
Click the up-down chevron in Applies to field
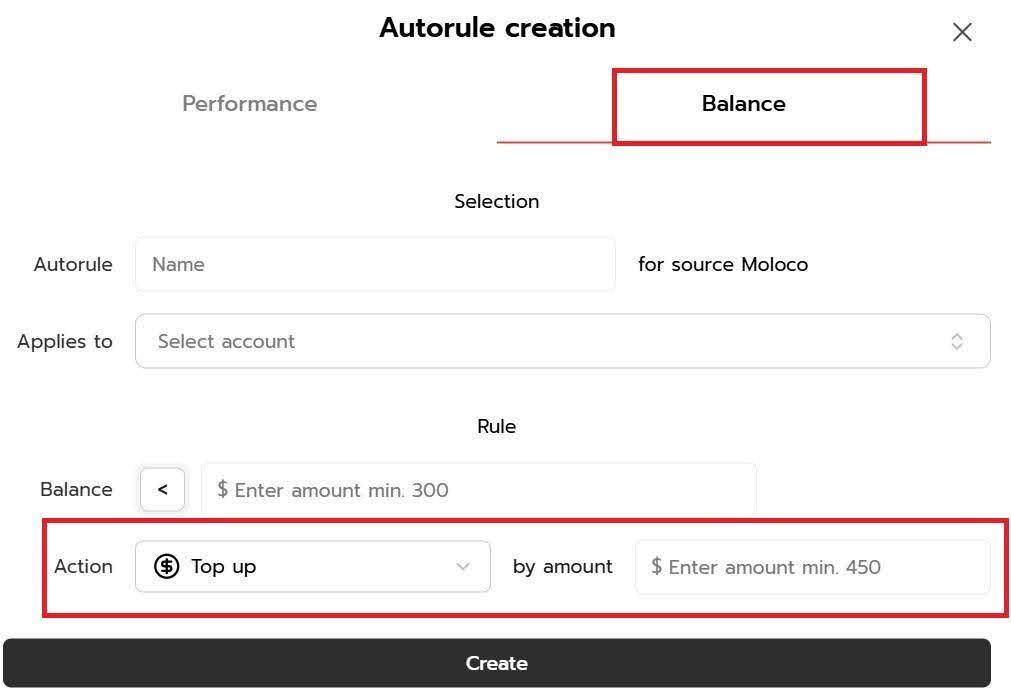(x=957, y=342)
